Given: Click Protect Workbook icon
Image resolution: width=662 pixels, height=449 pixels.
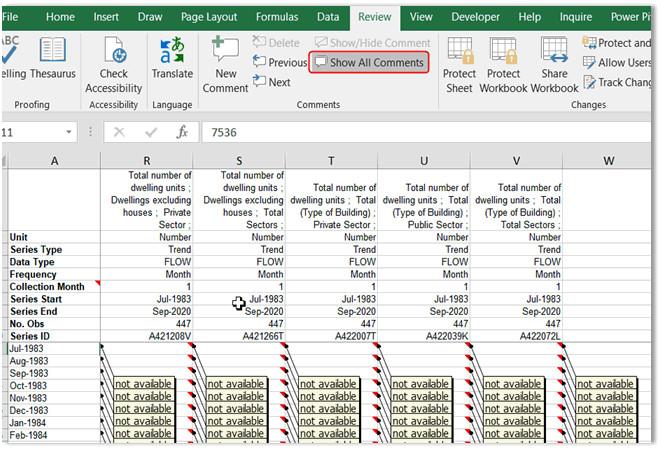Looking at the screenshot, I should pyautogui.click(x=503, y=65).
